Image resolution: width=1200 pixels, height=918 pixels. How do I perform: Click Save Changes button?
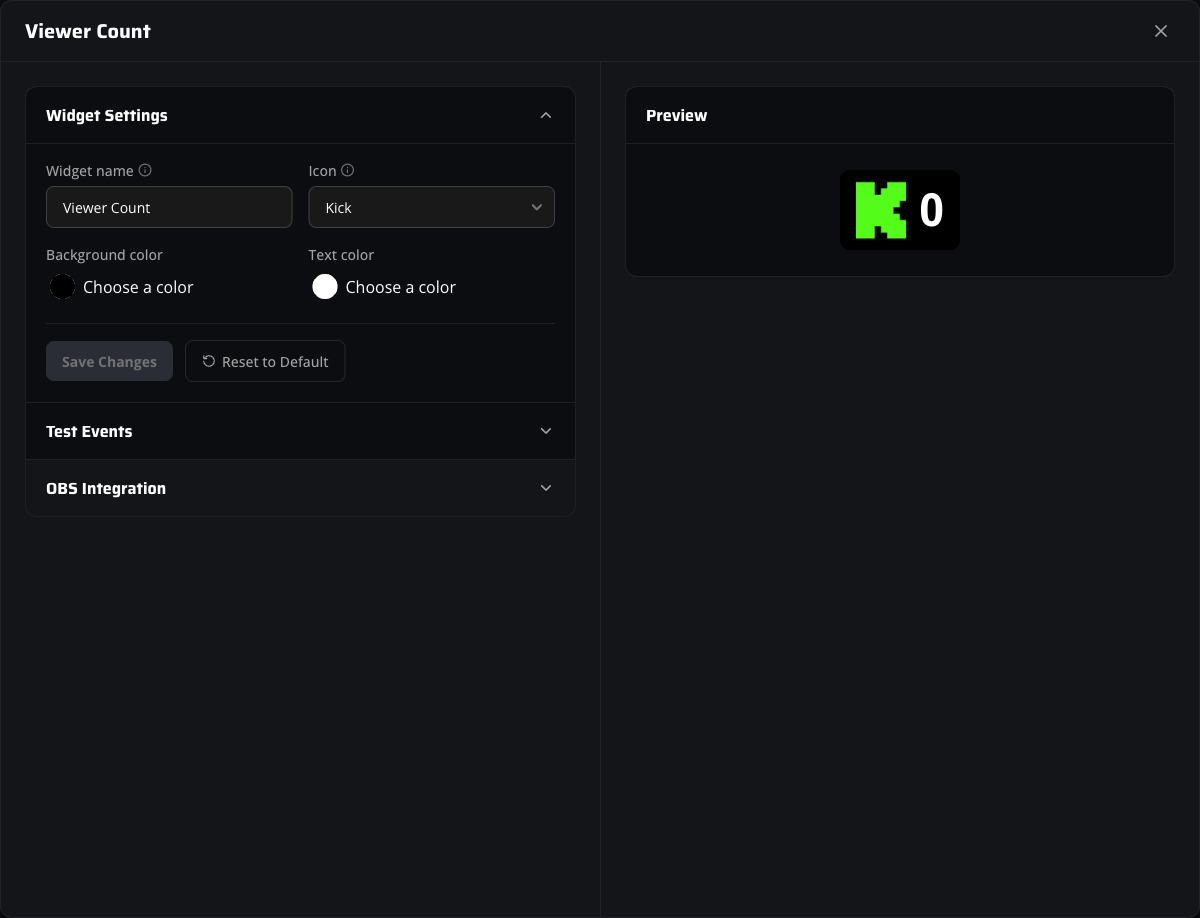coord(109,361)
